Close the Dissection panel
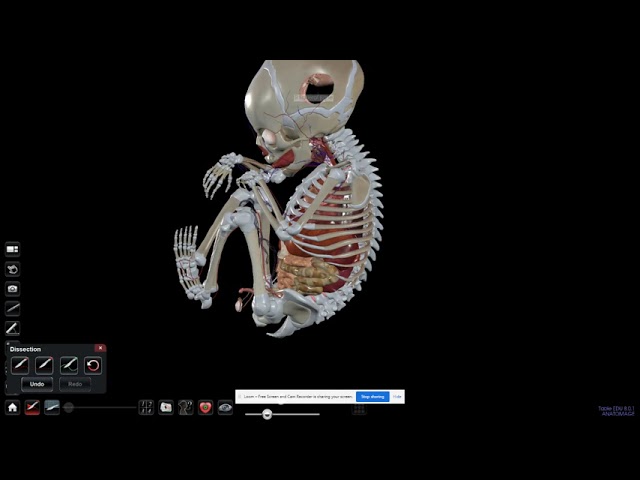This screenshot has width=640, height=480. [100, 348]
